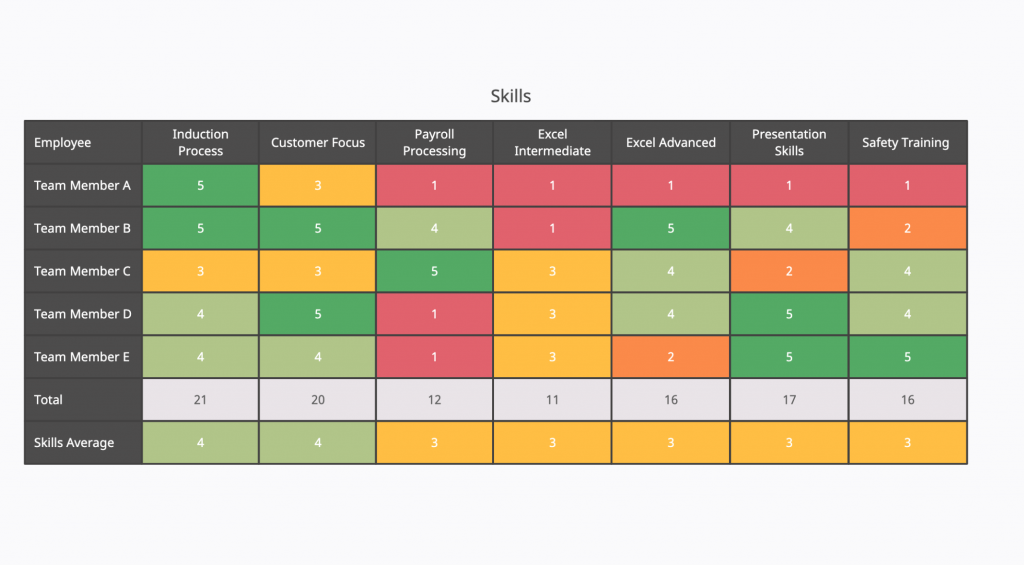Click Team Member C's Payroll Processing score
This screenshot has height=565, width=1024.
434,271
